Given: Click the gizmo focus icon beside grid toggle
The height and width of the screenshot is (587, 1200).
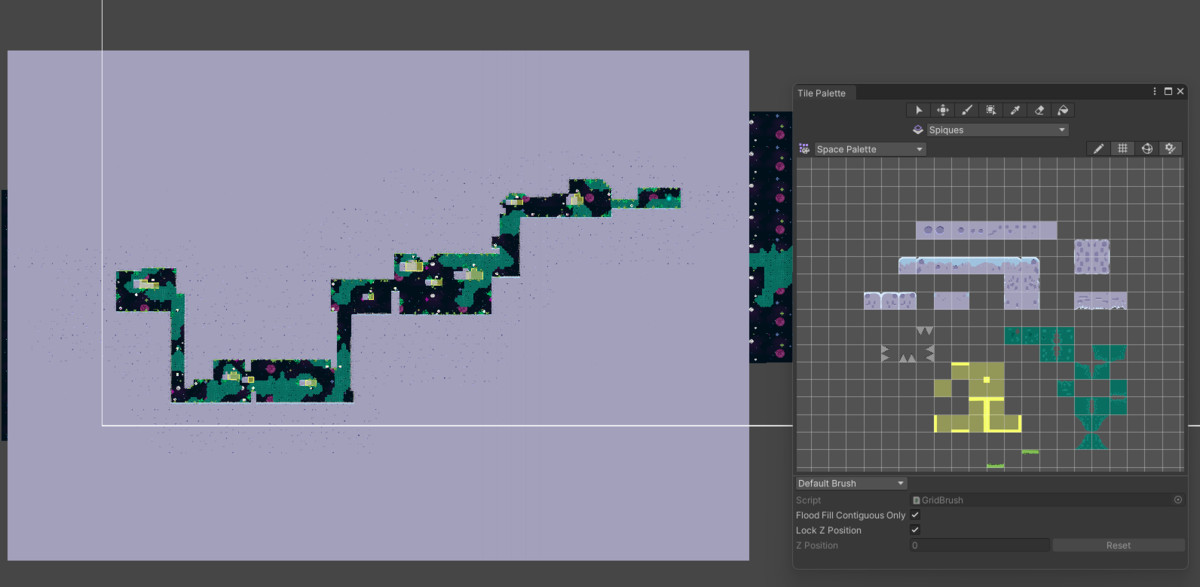Looking at the screenshot, I should tap(1146, 148).
